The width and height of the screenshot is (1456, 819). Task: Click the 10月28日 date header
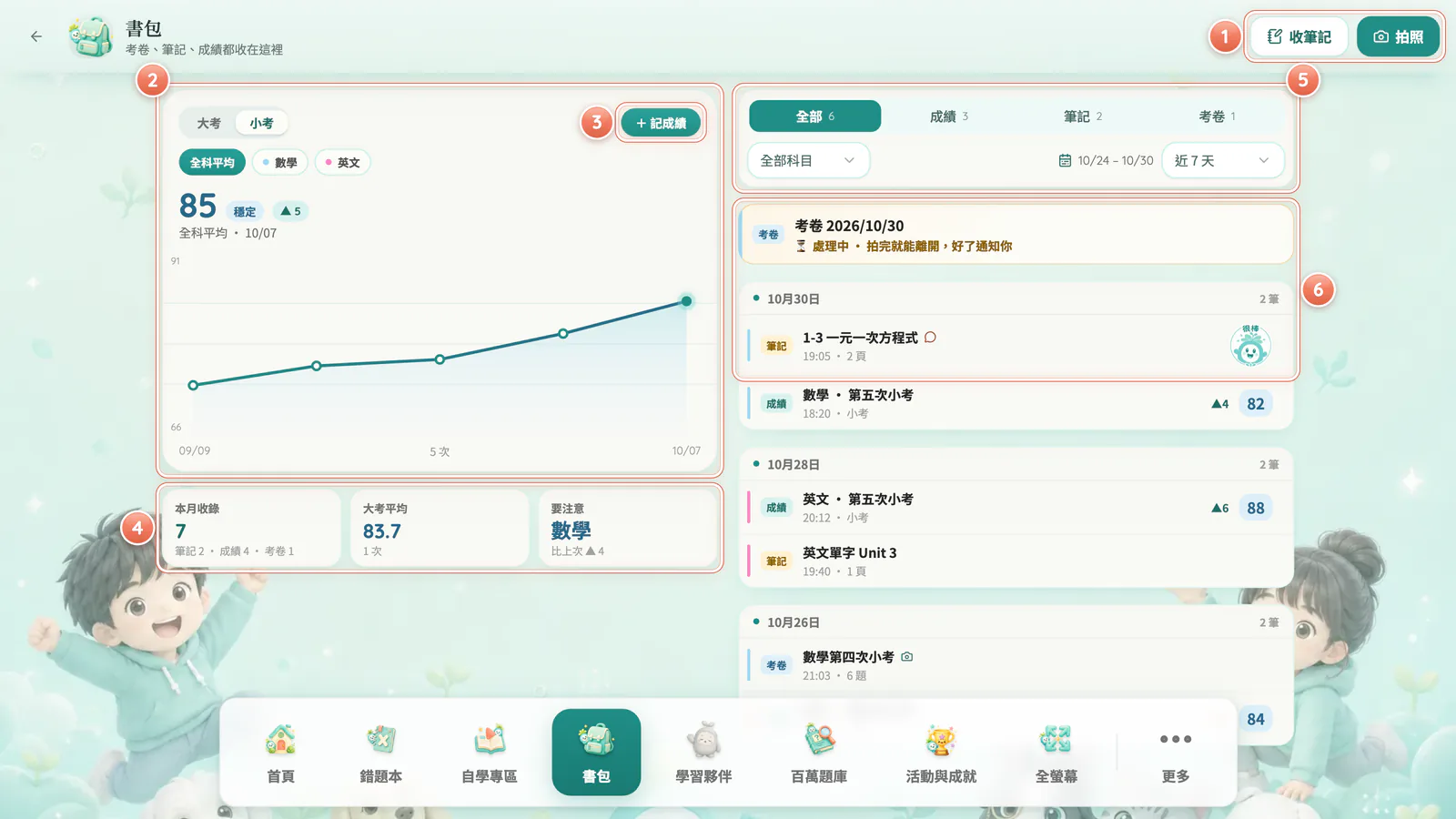(x=1016, y=464)
